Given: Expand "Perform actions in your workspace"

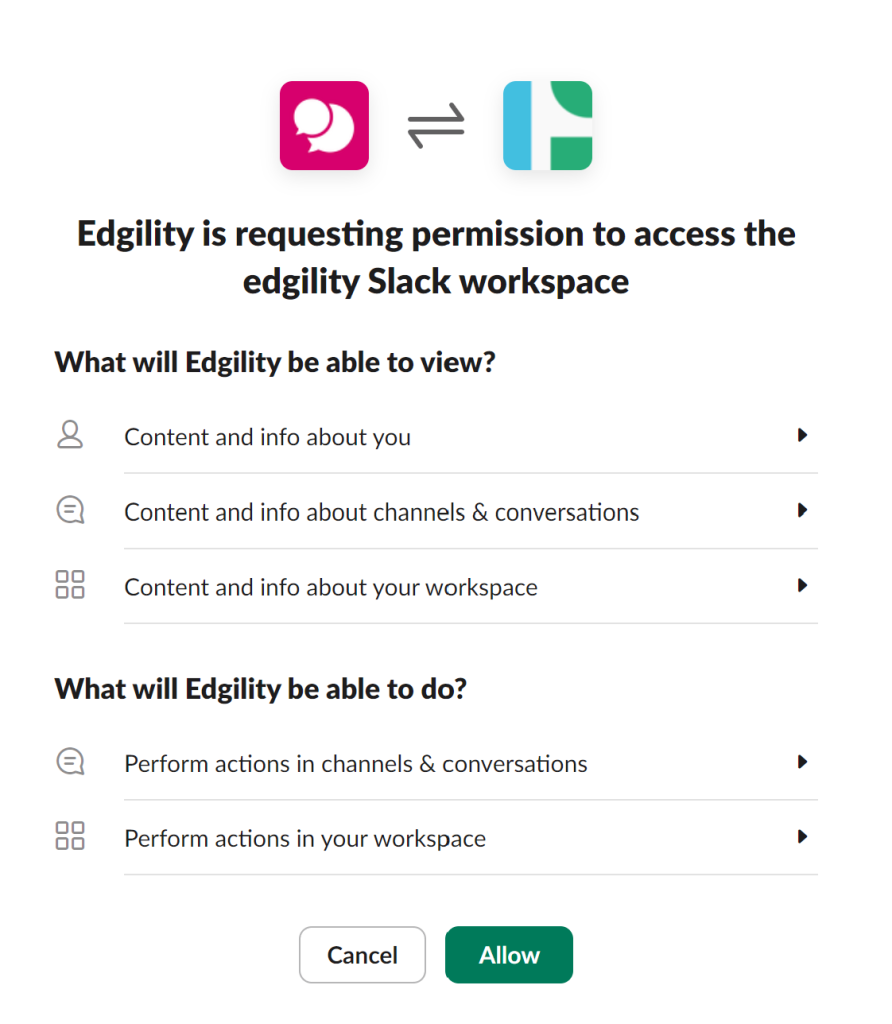Looking at the screenshot, I should (x=802, y=837).
